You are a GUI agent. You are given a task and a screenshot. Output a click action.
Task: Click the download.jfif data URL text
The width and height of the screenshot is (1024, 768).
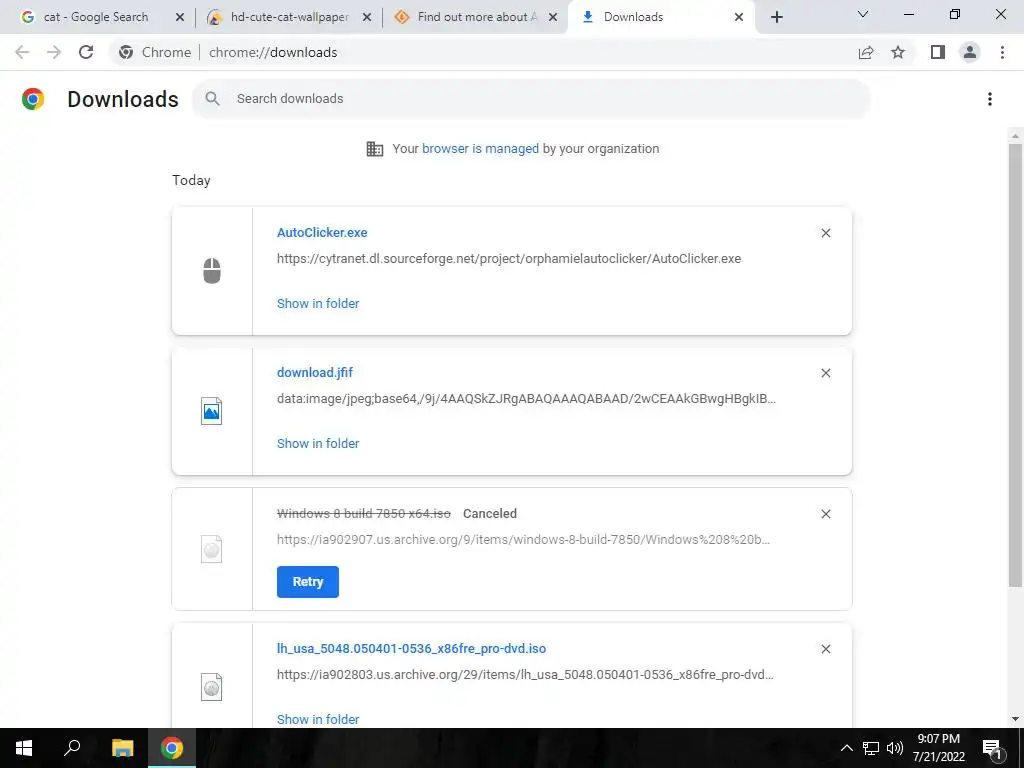click(x=526, y=398)
